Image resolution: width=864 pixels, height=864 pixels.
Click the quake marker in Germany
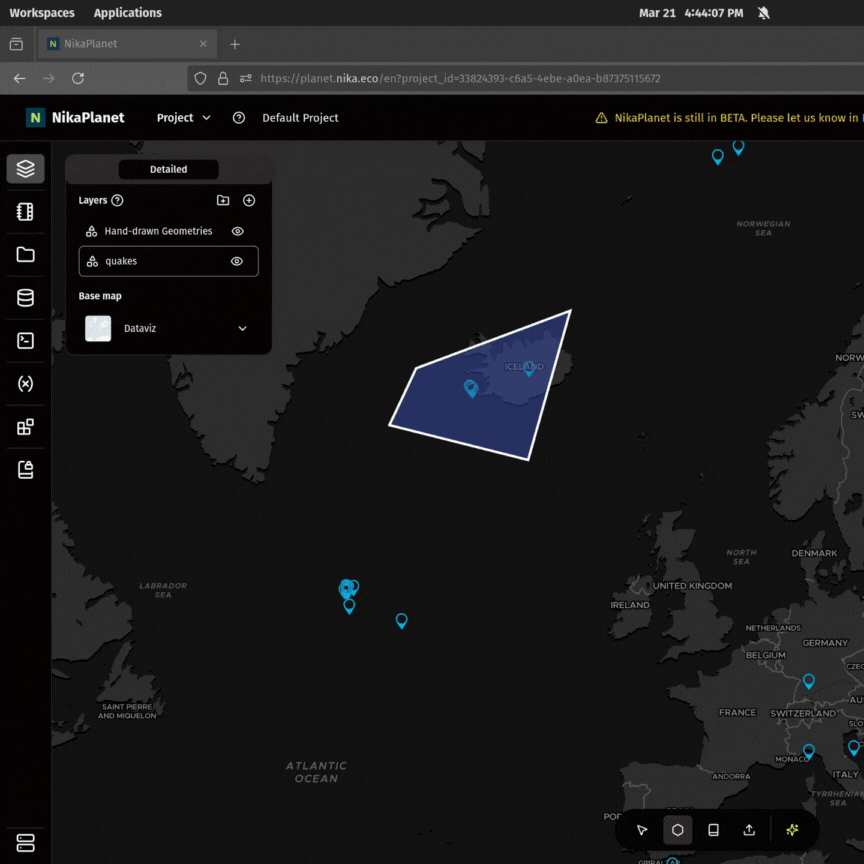point(809,681)
